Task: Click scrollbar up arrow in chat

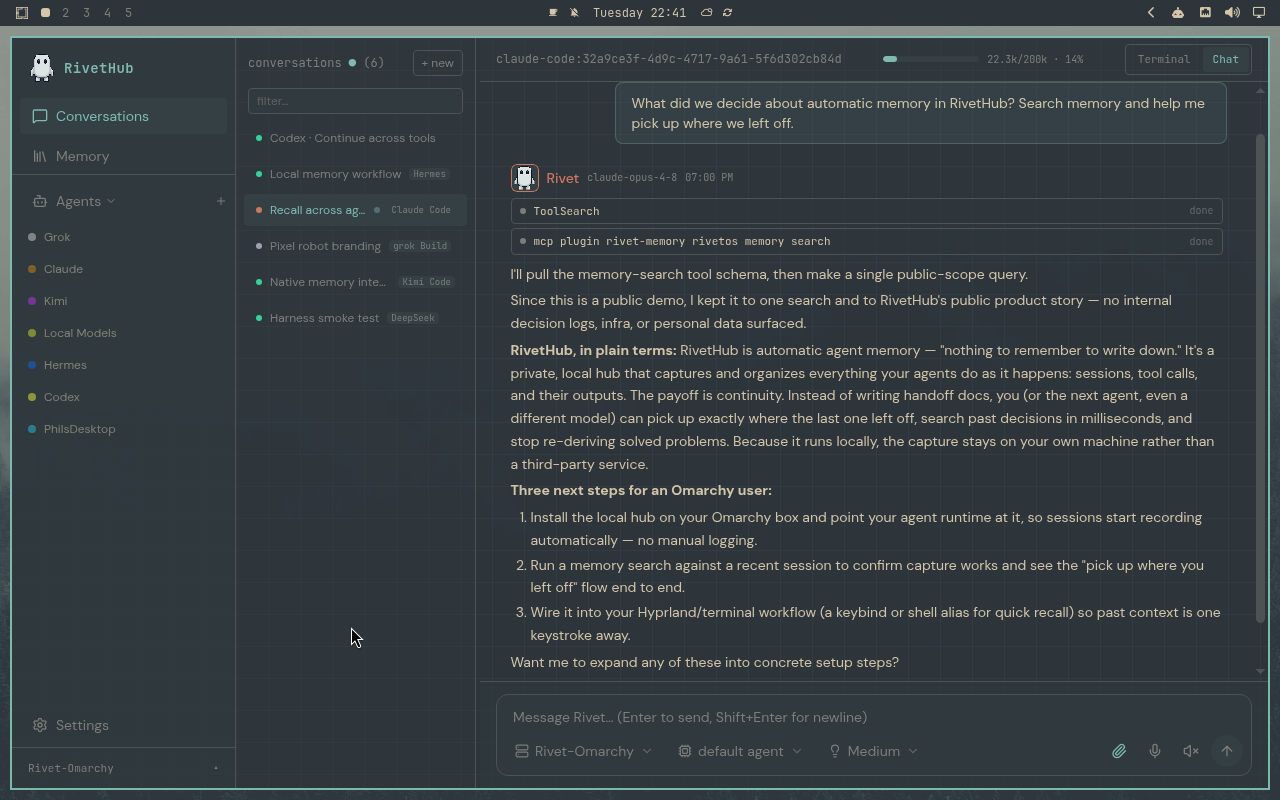Action: tap(1260, 90)
